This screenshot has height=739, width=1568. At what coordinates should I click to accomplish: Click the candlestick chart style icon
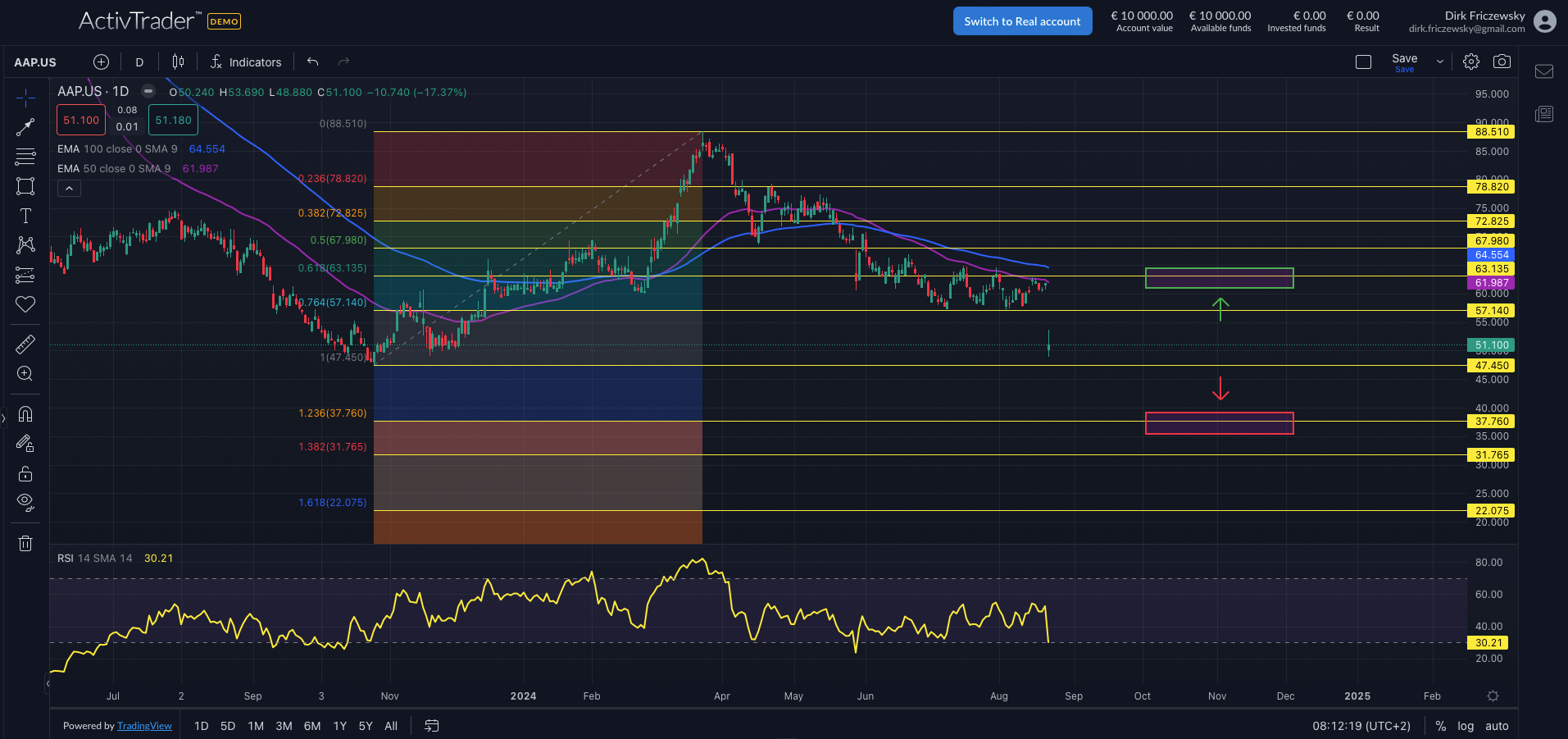178,62
